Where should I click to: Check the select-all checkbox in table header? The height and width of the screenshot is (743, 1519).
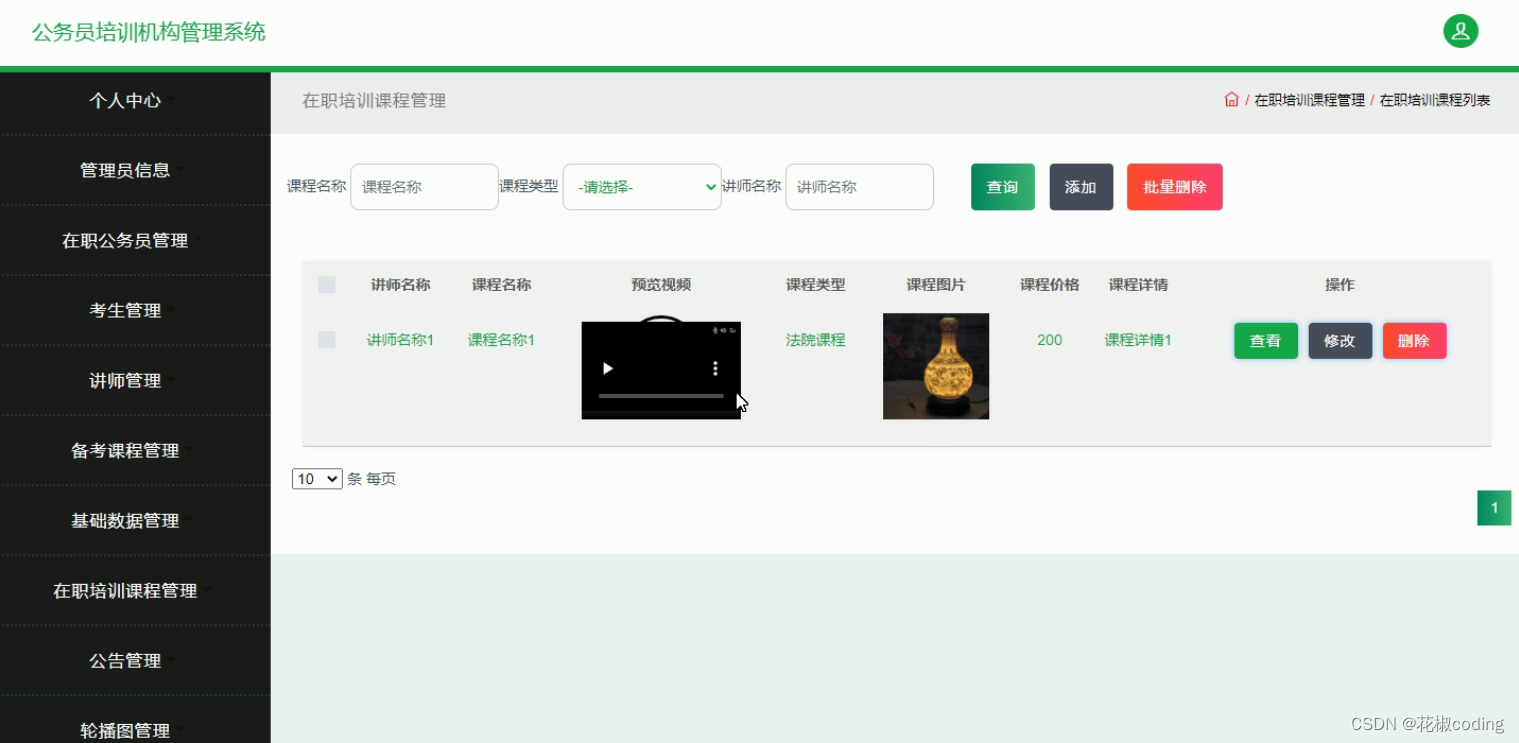[x=326, y=284]
